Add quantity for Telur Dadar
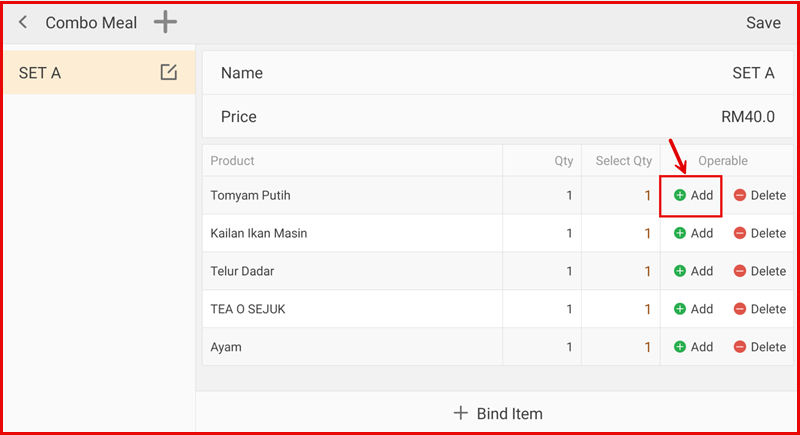The width and height of the screenshot is (800, 435). click(x=693, y=271)
